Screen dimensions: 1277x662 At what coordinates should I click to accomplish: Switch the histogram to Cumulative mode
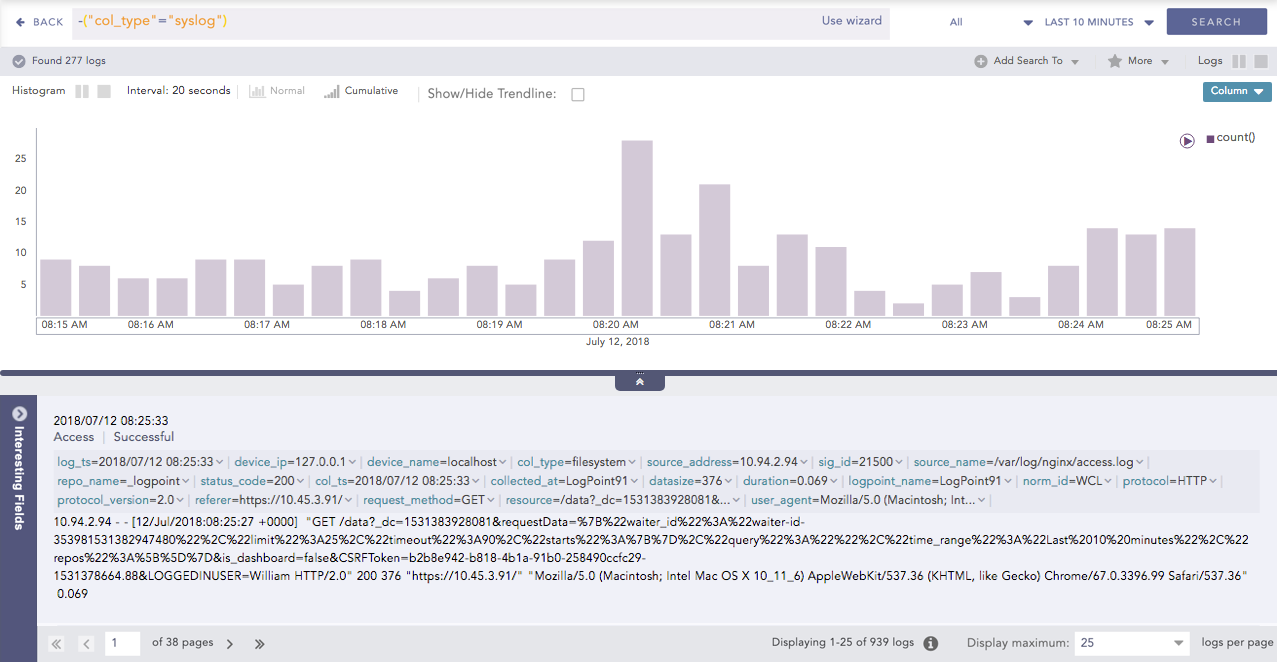pos(360,91)
